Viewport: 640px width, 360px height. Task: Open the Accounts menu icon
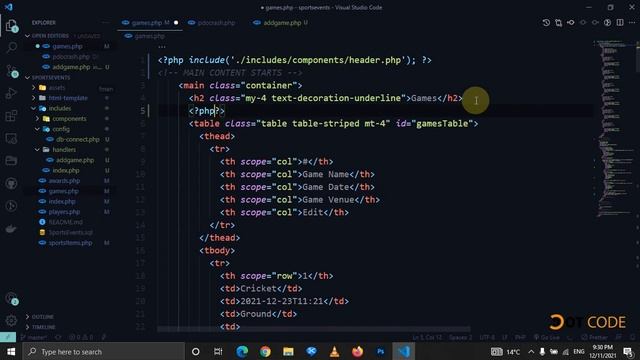click(11, 299)
